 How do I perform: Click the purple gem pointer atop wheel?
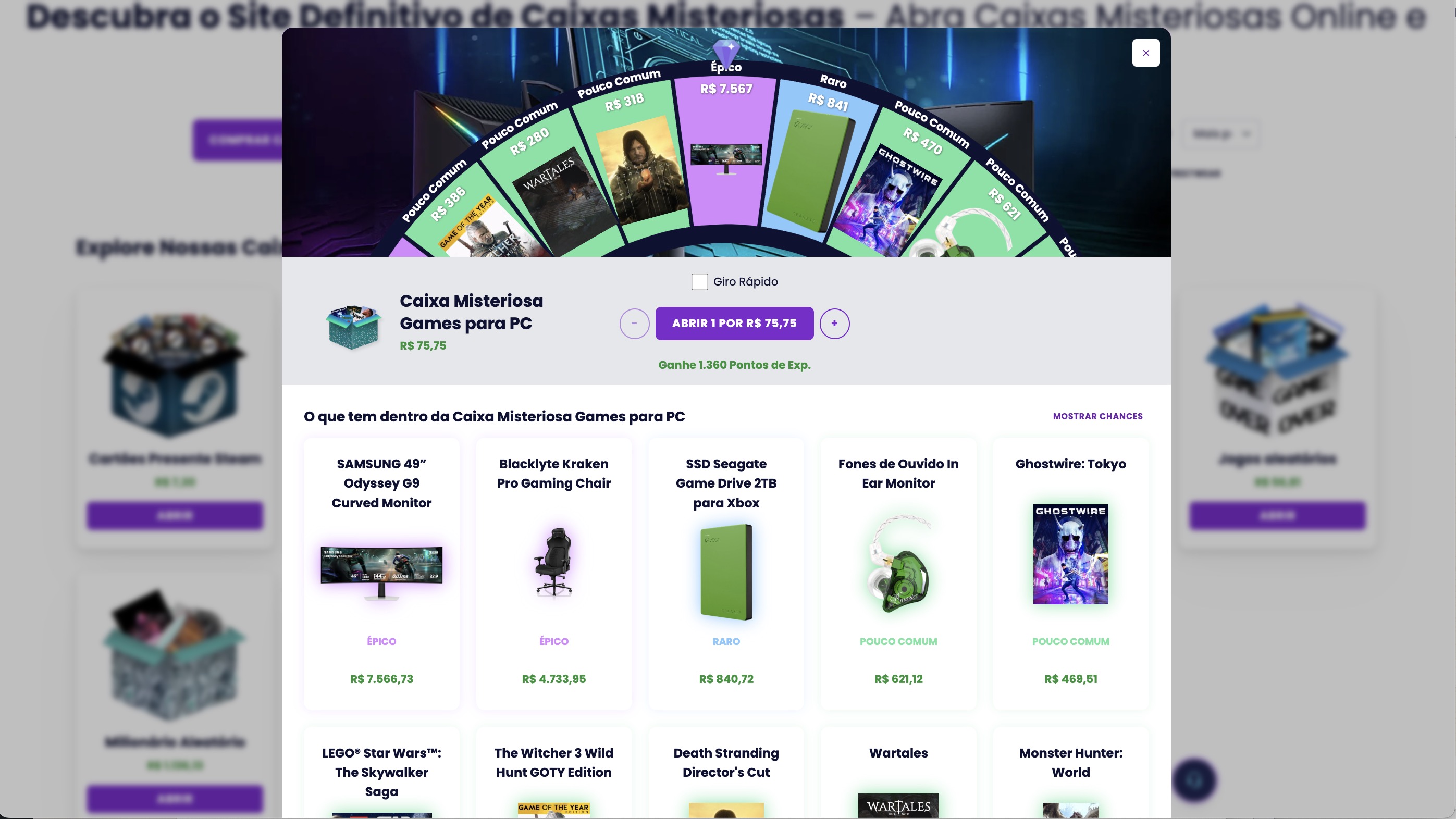coord(726,52)
